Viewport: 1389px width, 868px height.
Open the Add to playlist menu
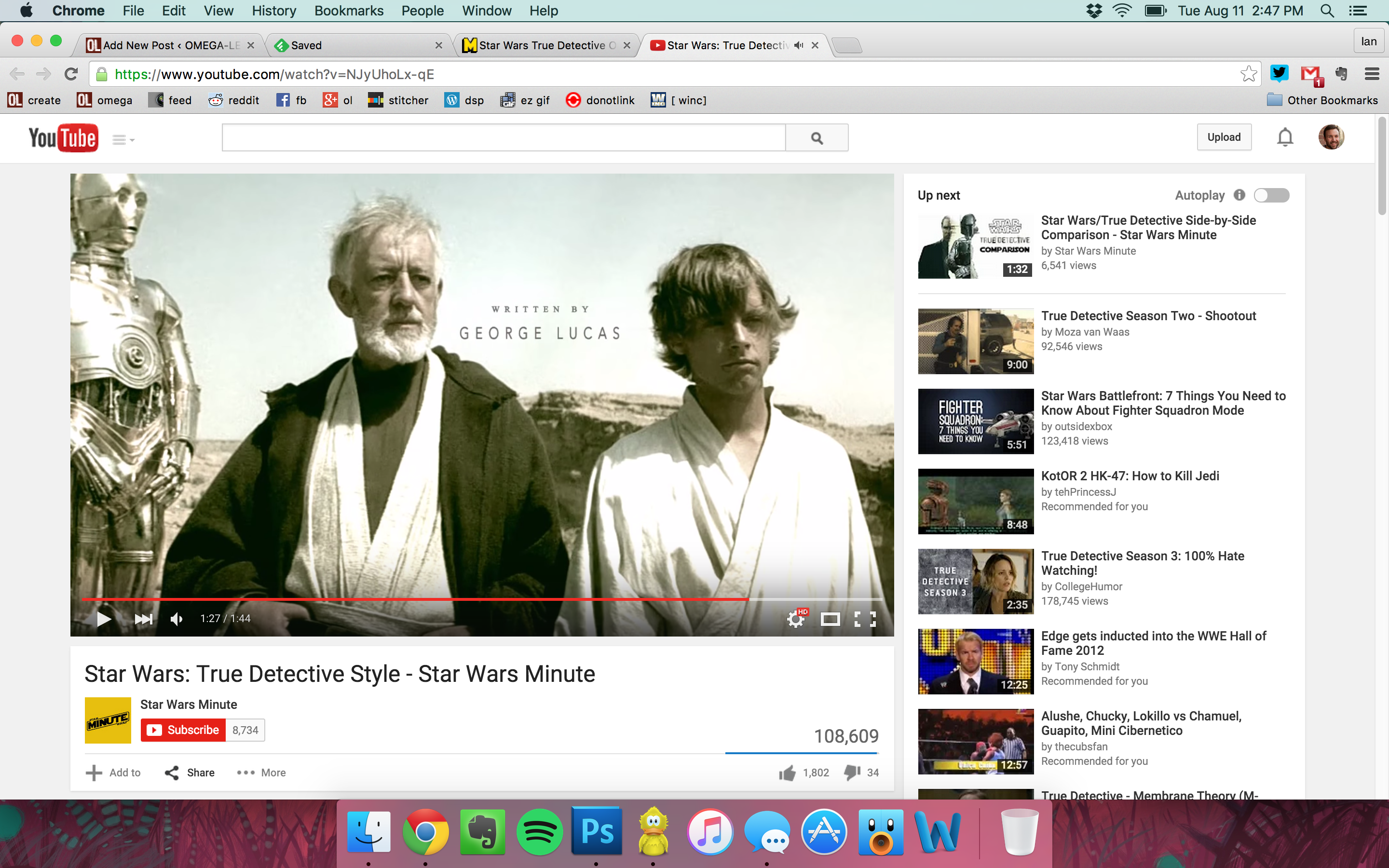(x=113, y=773)
